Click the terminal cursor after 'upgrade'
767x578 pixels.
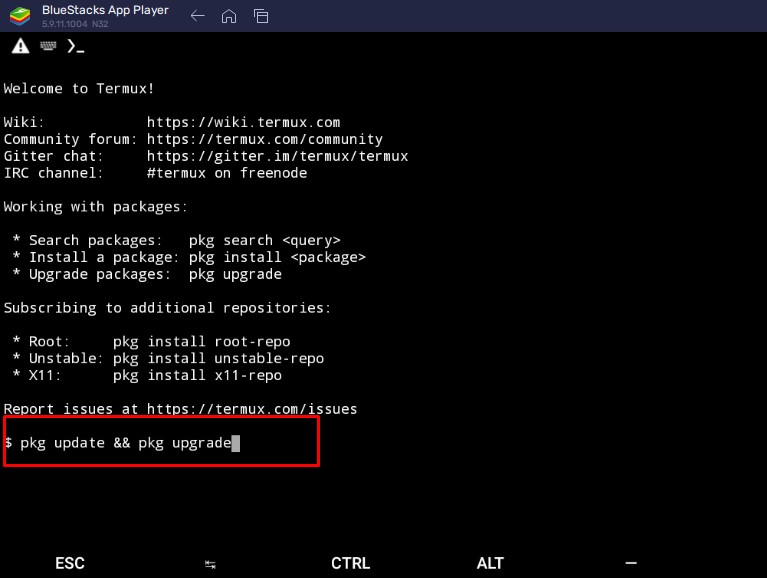[x=236, y=442]
